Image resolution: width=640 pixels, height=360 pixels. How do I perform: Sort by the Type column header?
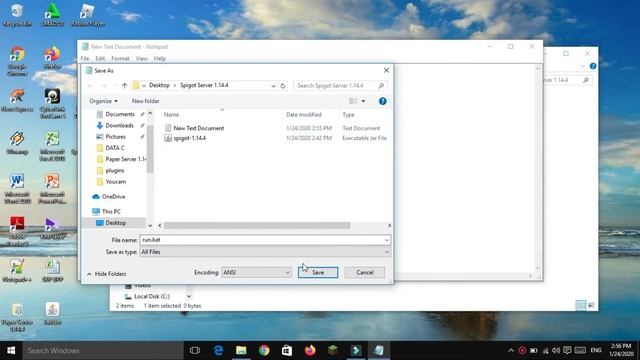pyautogui.click(x=348, y=115)
